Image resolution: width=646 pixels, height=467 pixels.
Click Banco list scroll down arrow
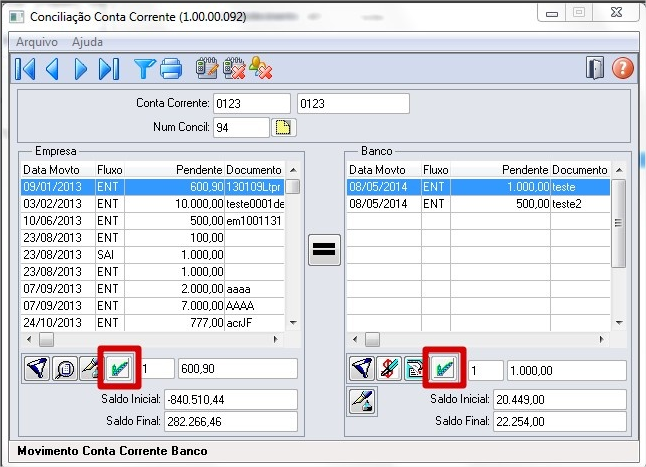tap(619, 322)
